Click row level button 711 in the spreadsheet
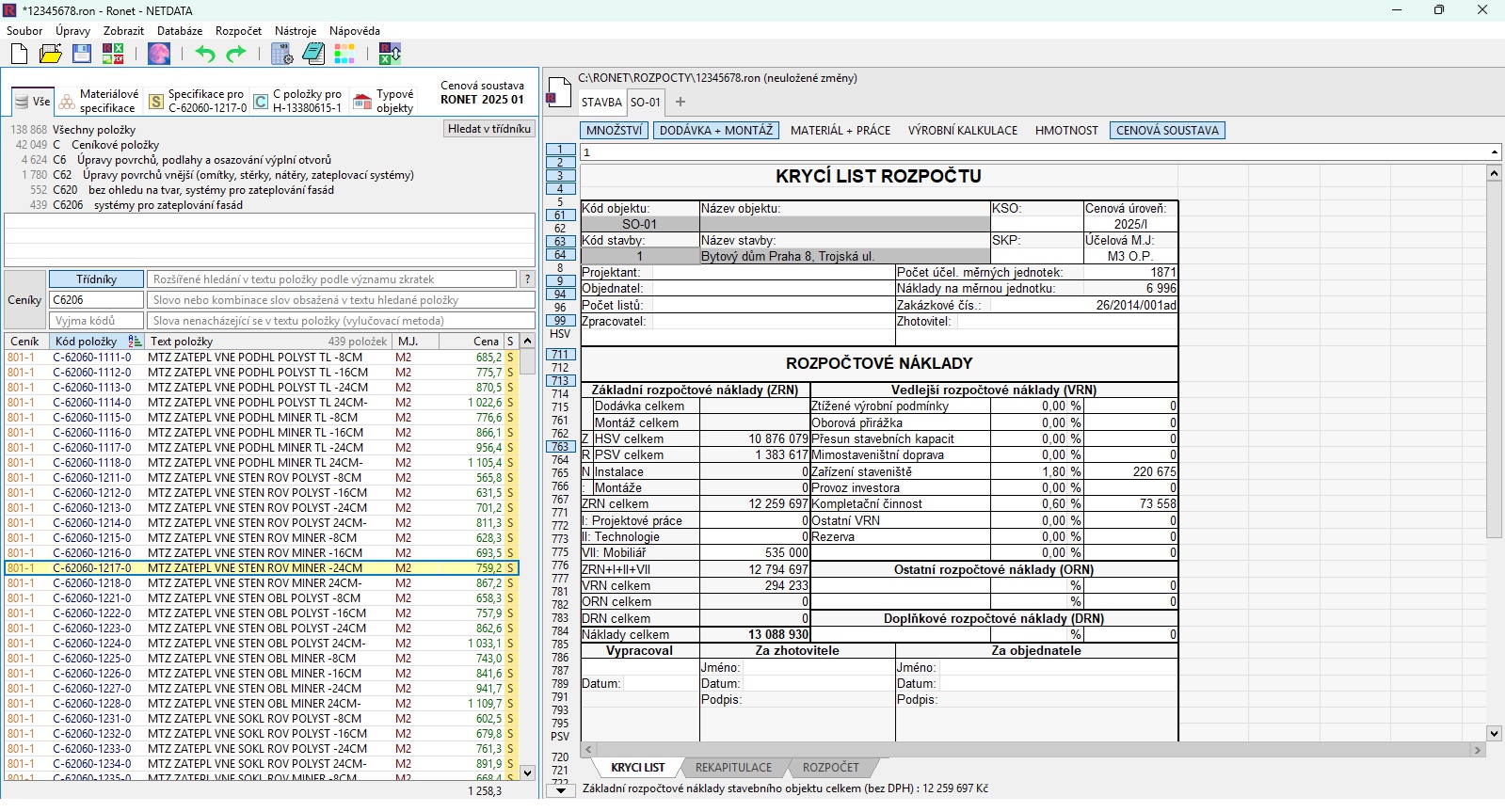 tap(560, 355)
